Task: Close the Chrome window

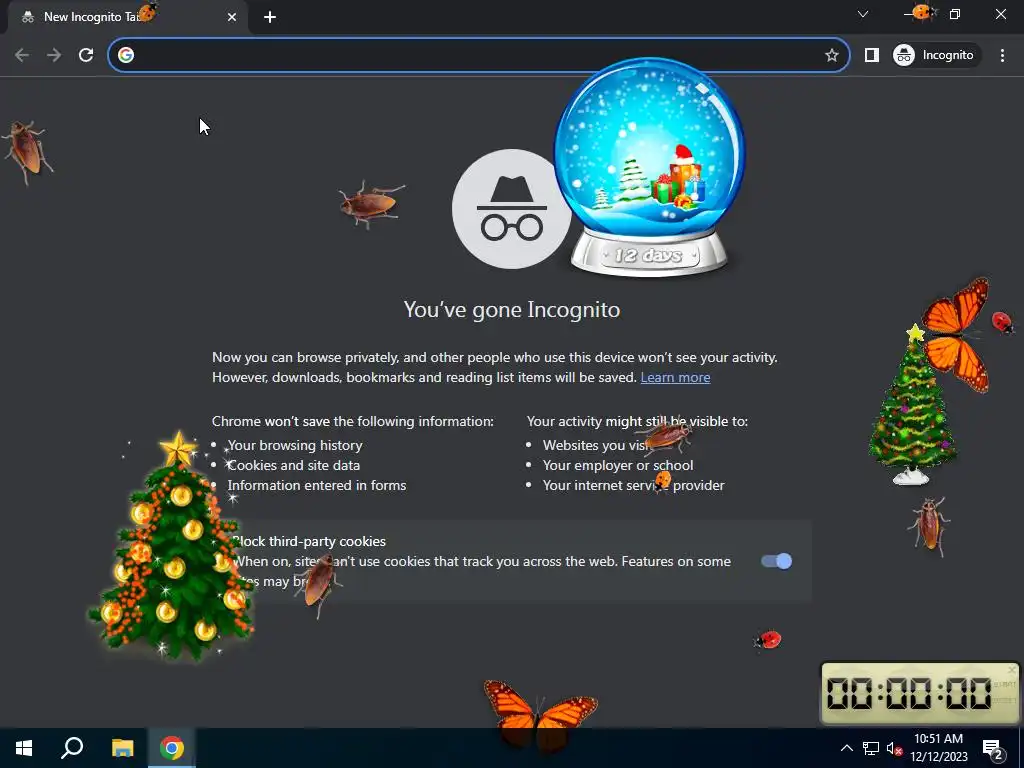Action: point(1000,14)
